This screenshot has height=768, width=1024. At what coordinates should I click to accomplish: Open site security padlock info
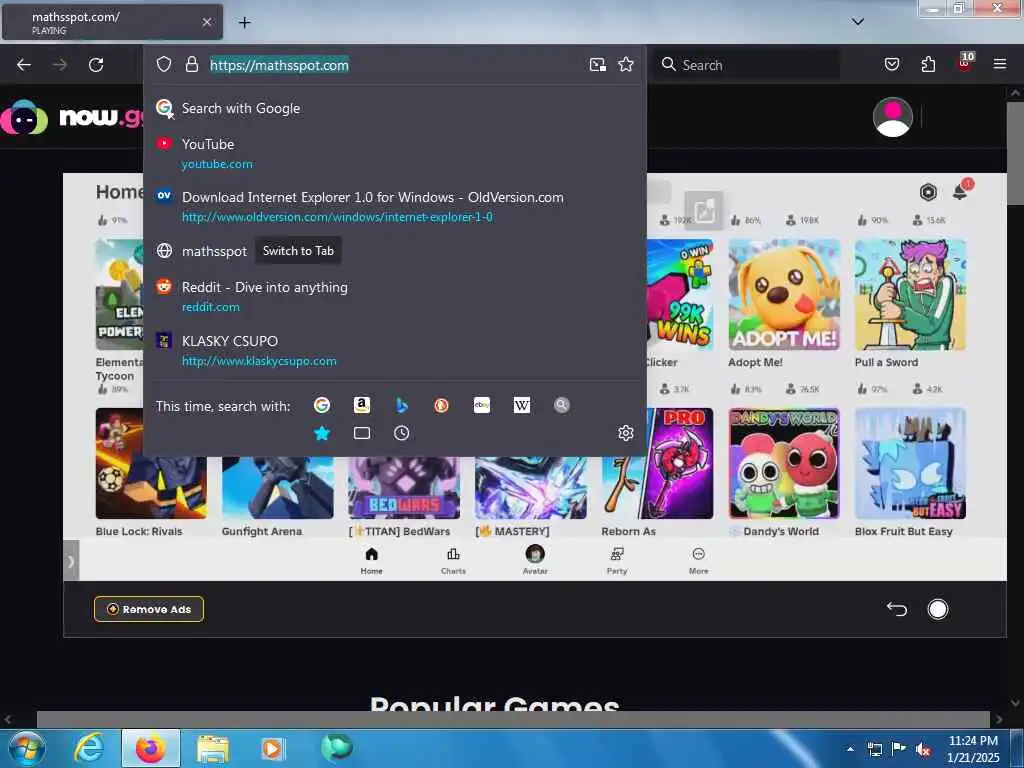pyautogui.click(x=191, y=64)
